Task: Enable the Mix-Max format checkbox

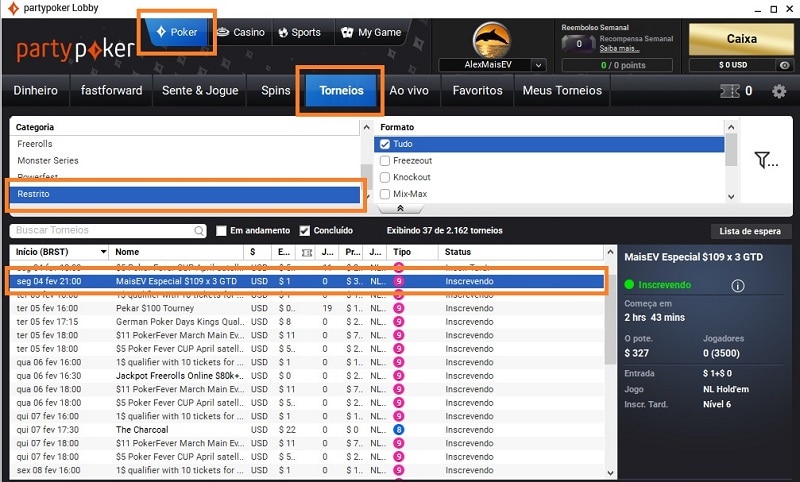Action: (385, 194)
